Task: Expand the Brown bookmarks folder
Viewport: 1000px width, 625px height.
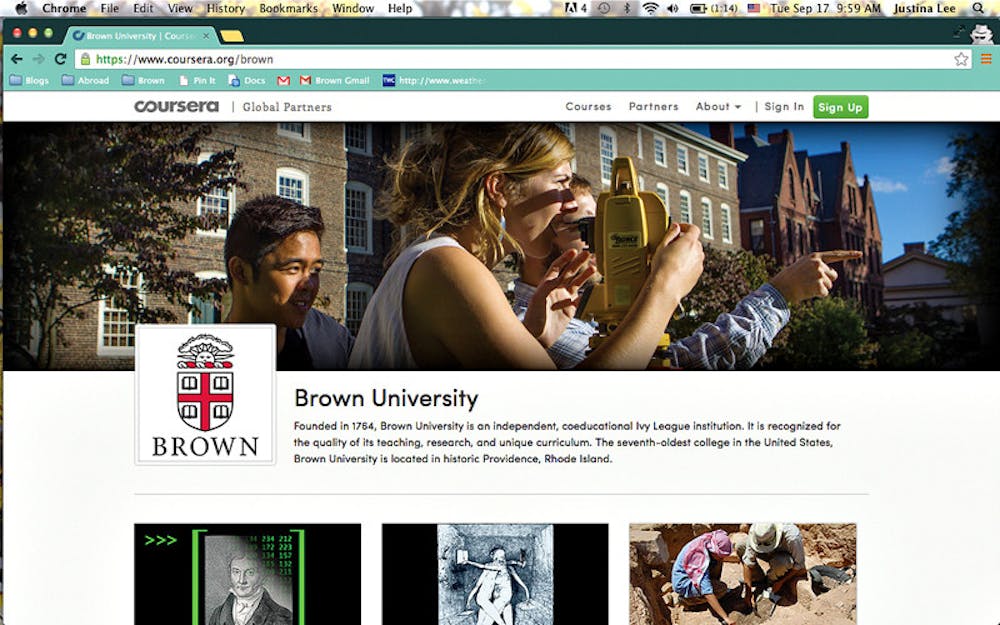Action: (143, 80)
